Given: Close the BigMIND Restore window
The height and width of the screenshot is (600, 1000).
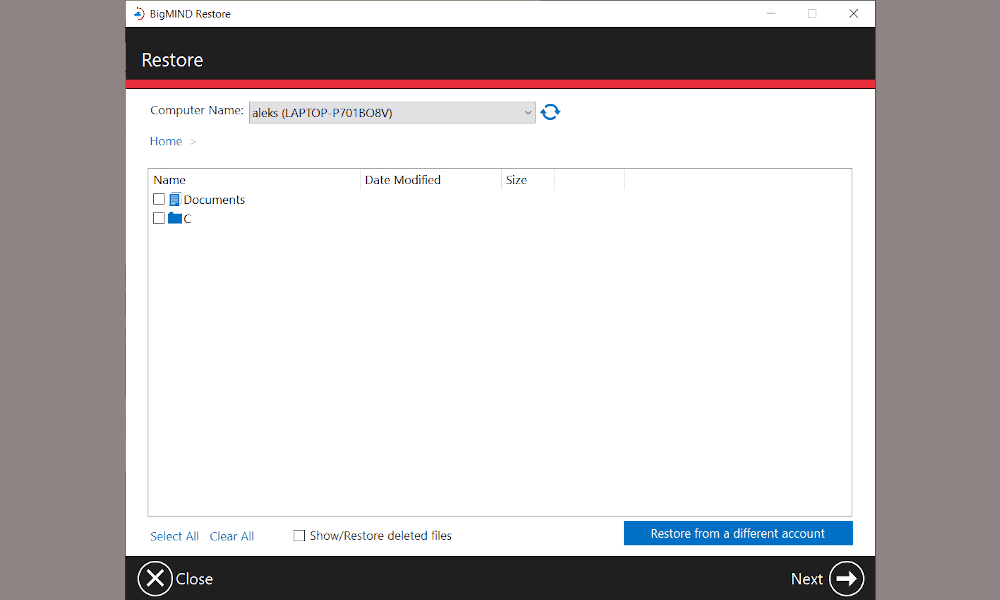Looking at the screenshot, I should tap(853, 13).
